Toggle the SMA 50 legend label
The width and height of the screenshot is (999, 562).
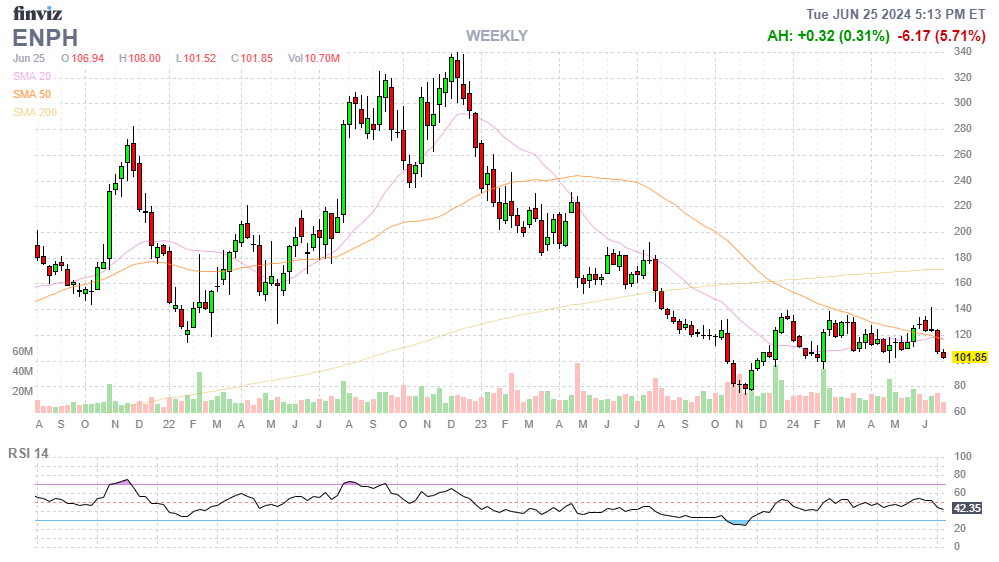(x=31, y=94)
